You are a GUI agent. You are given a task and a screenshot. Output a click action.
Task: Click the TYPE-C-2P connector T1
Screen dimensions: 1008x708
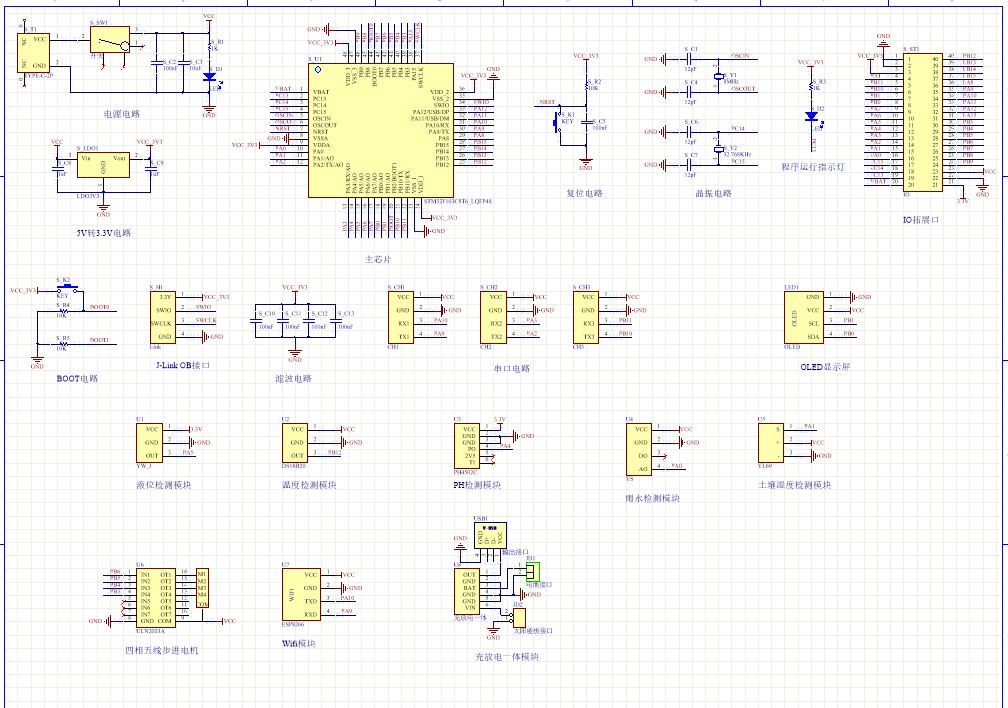pyautogui.click(x=33, y=53)
